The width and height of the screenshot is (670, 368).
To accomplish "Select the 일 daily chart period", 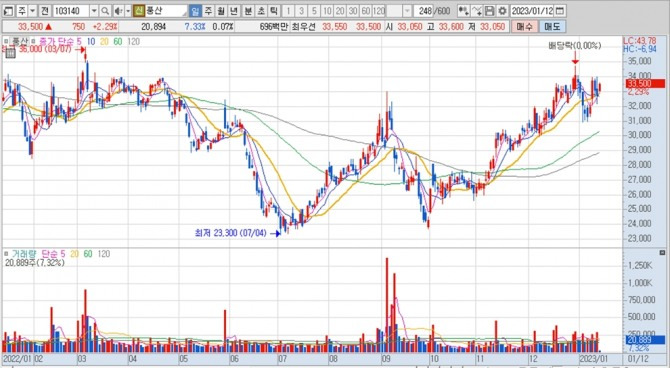I will coord(195,11).
